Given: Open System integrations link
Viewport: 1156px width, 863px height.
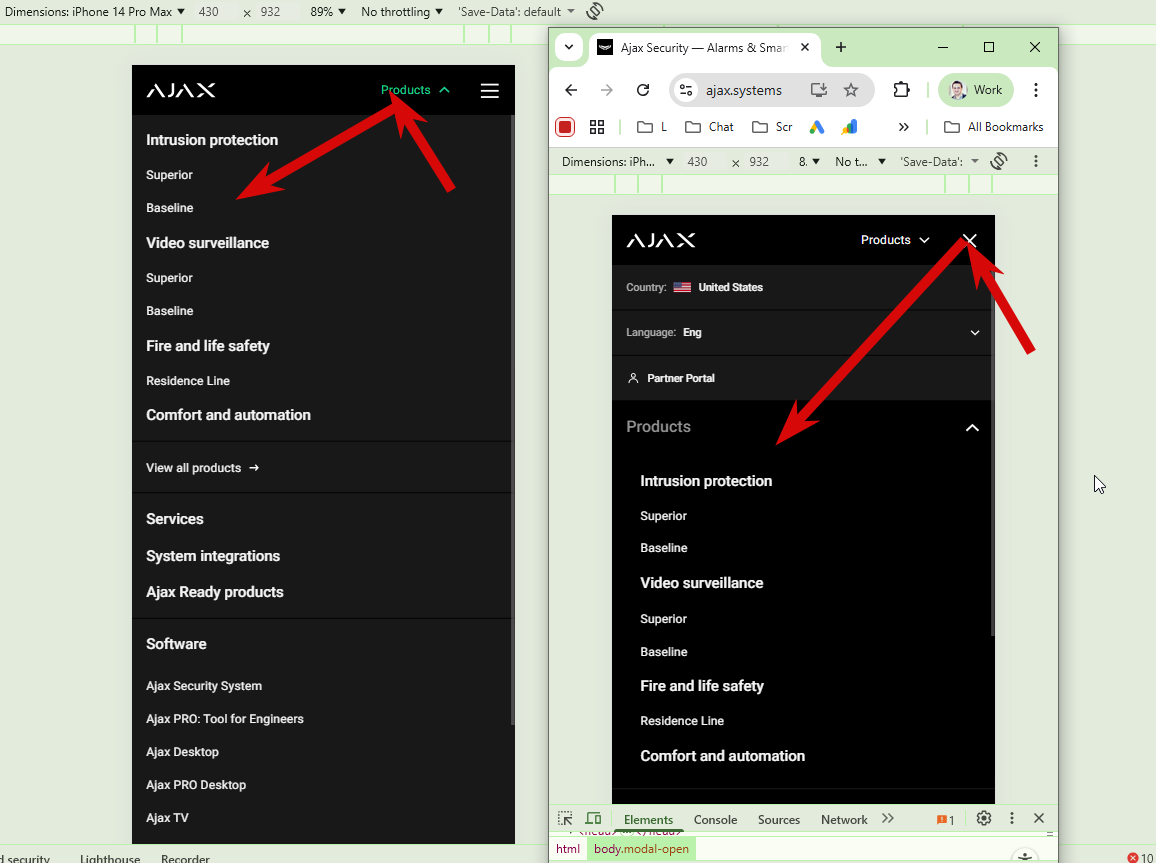Looking at the screenshot, I should click(213, 556).
